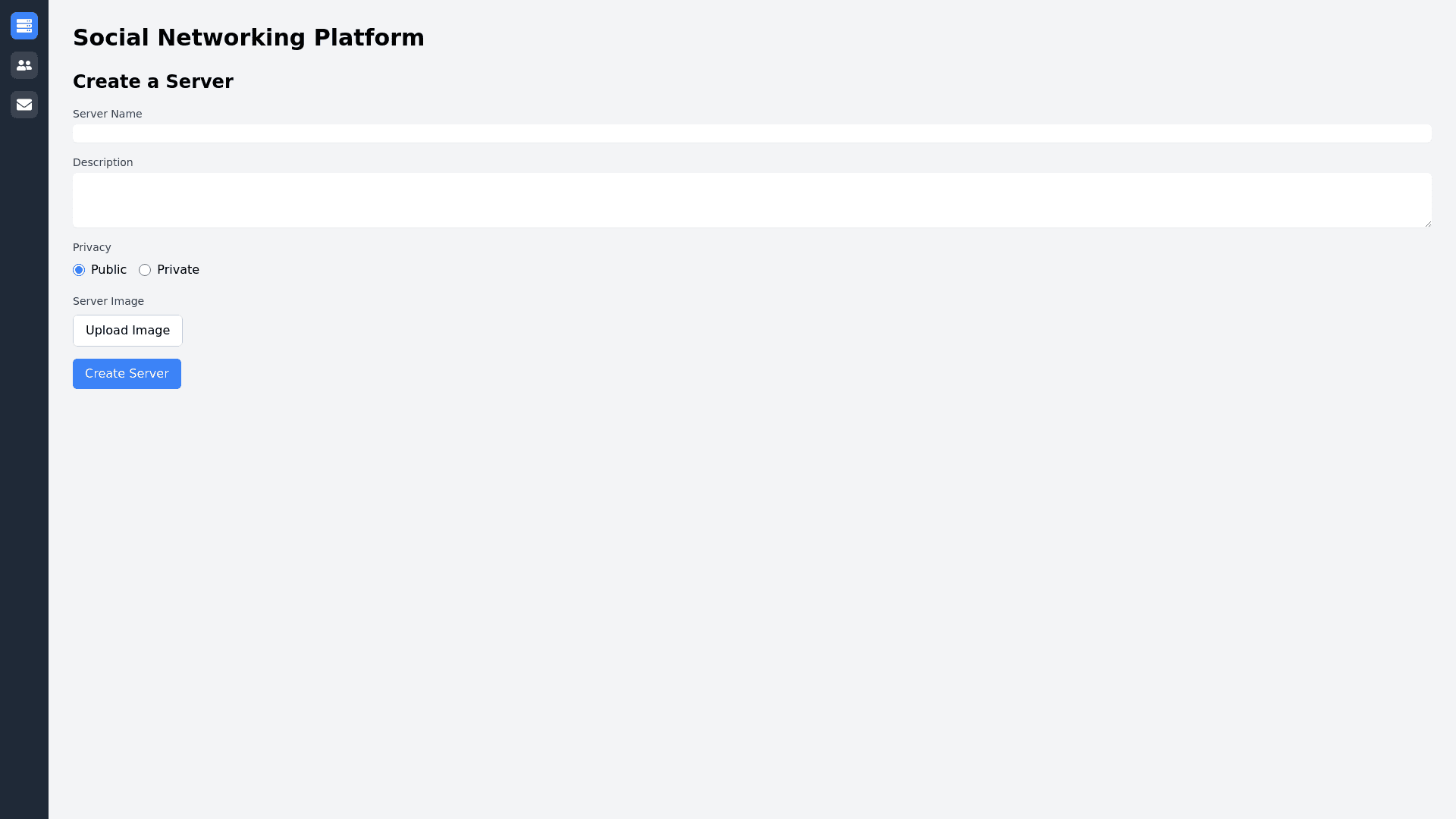
Task: Open the friends icon in sidebar
Action: 24,65
